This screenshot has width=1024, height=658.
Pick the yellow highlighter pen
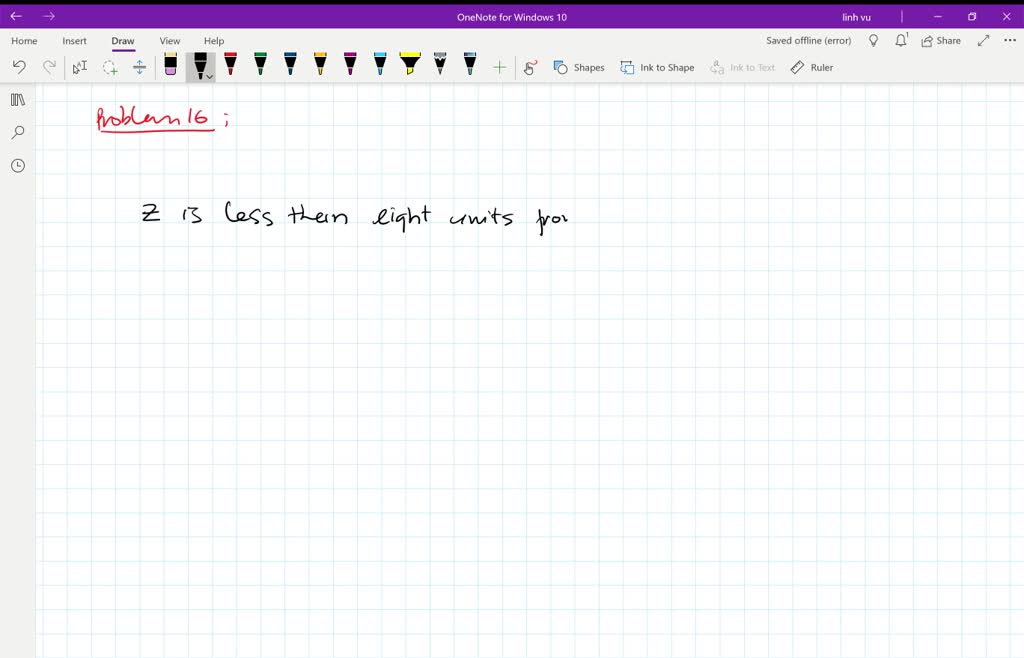[410, 65]
